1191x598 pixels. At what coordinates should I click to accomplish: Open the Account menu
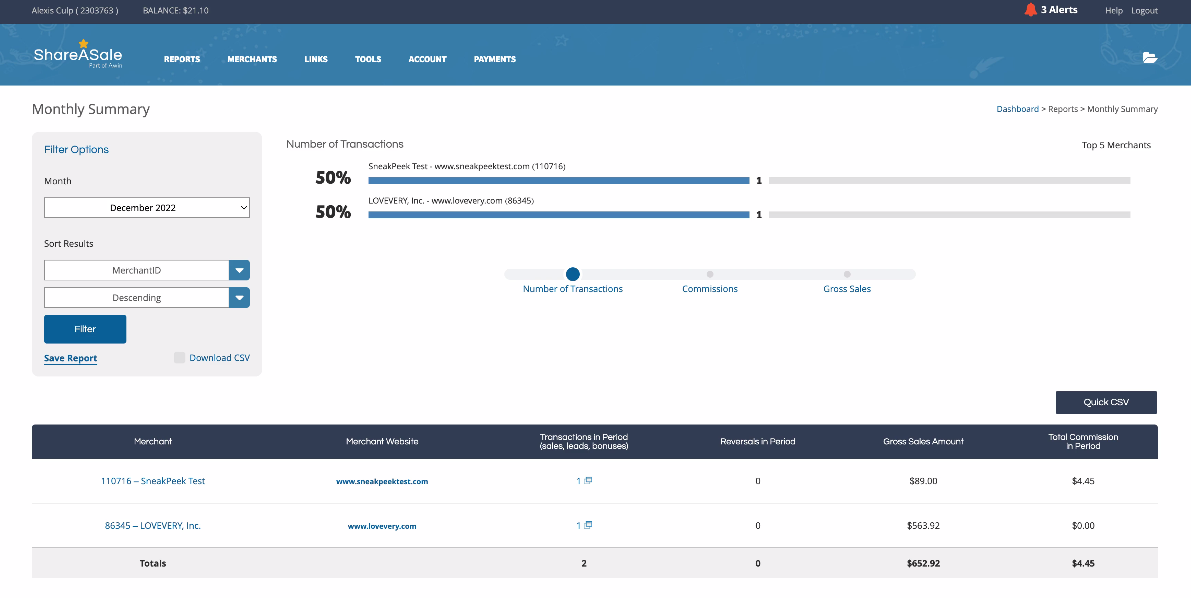click(428, 59)
